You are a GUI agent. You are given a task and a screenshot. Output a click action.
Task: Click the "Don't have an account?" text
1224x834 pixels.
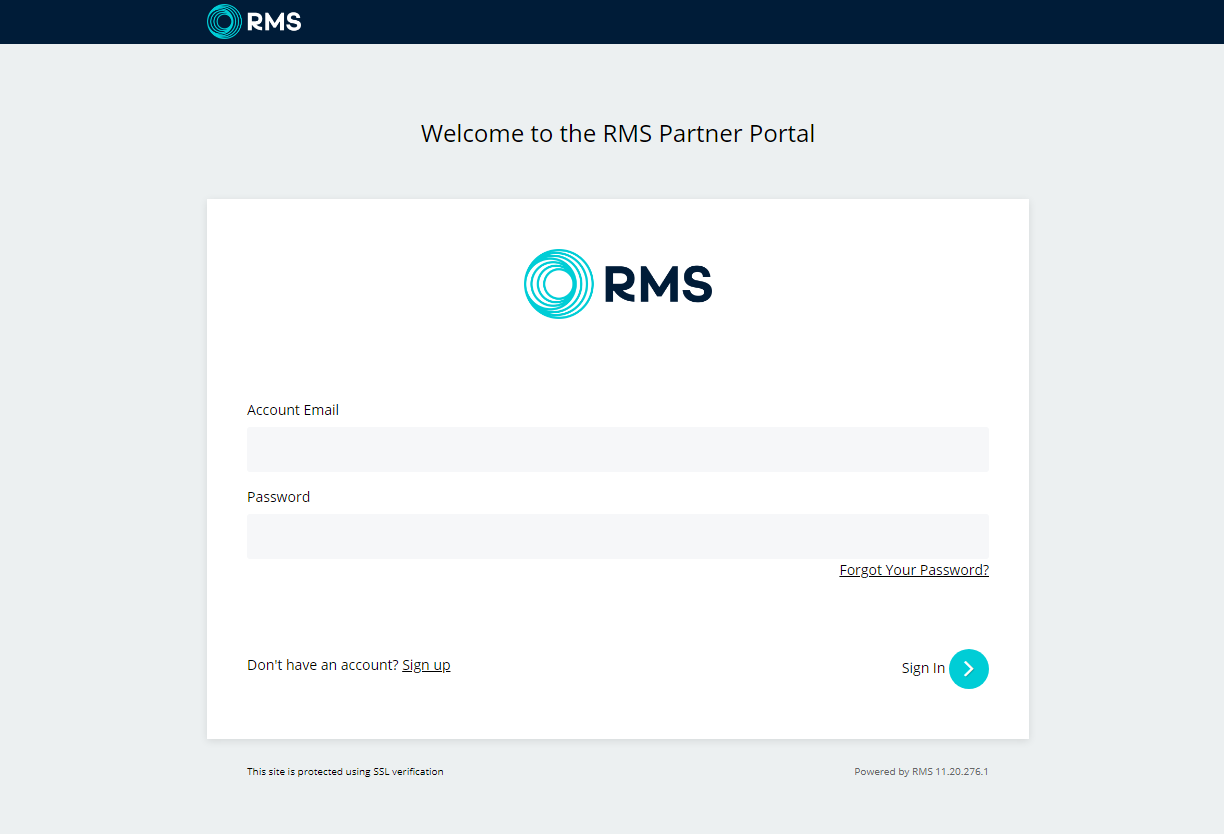coord(323,665)
